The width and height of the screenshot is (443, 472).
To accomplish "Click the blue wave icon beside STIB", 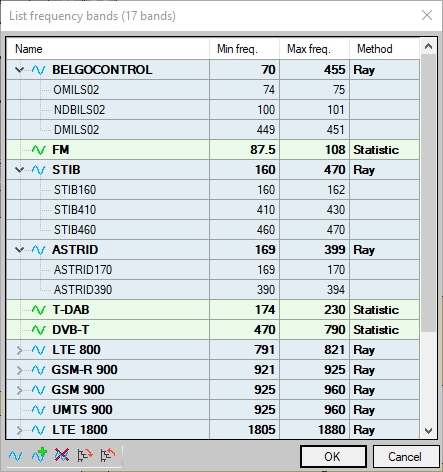I will tap(39, 170).
